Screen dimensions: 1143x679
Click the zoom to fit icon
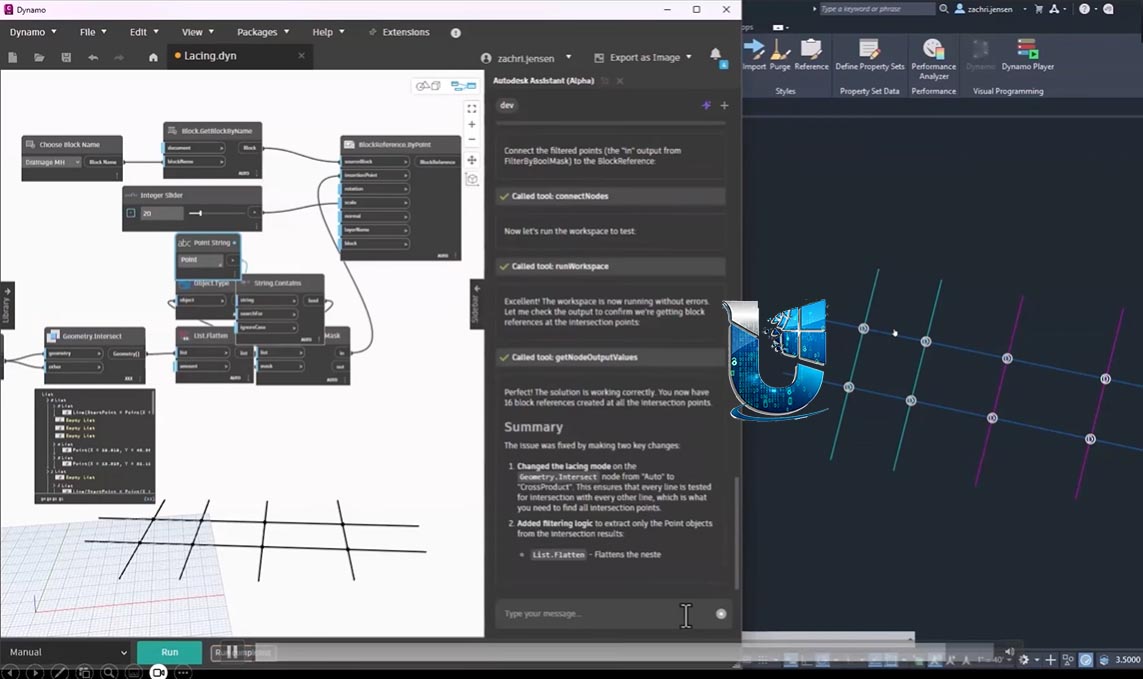[x=472, y=109]
